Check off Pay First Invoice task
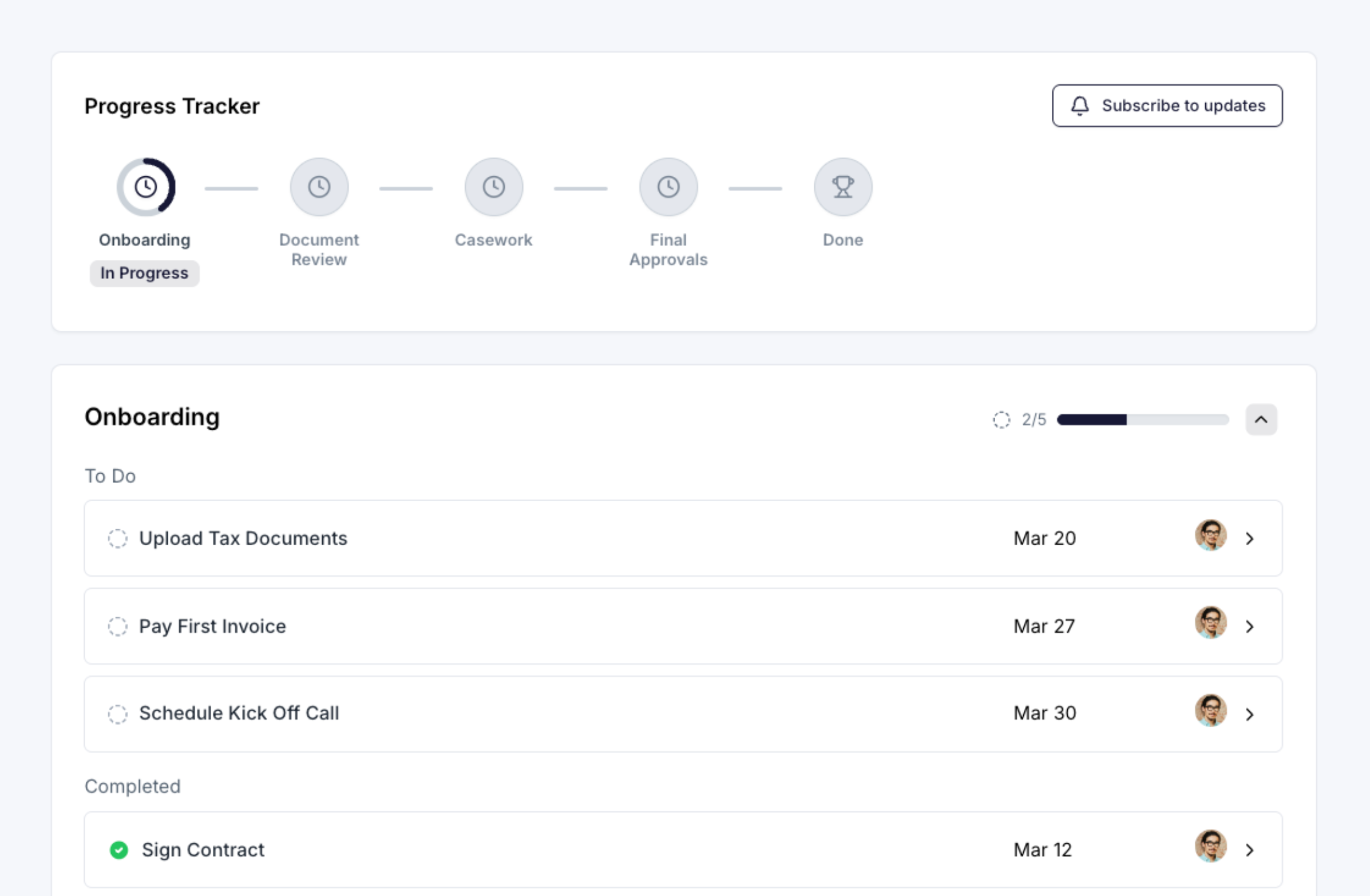 (x=117, y=626)
